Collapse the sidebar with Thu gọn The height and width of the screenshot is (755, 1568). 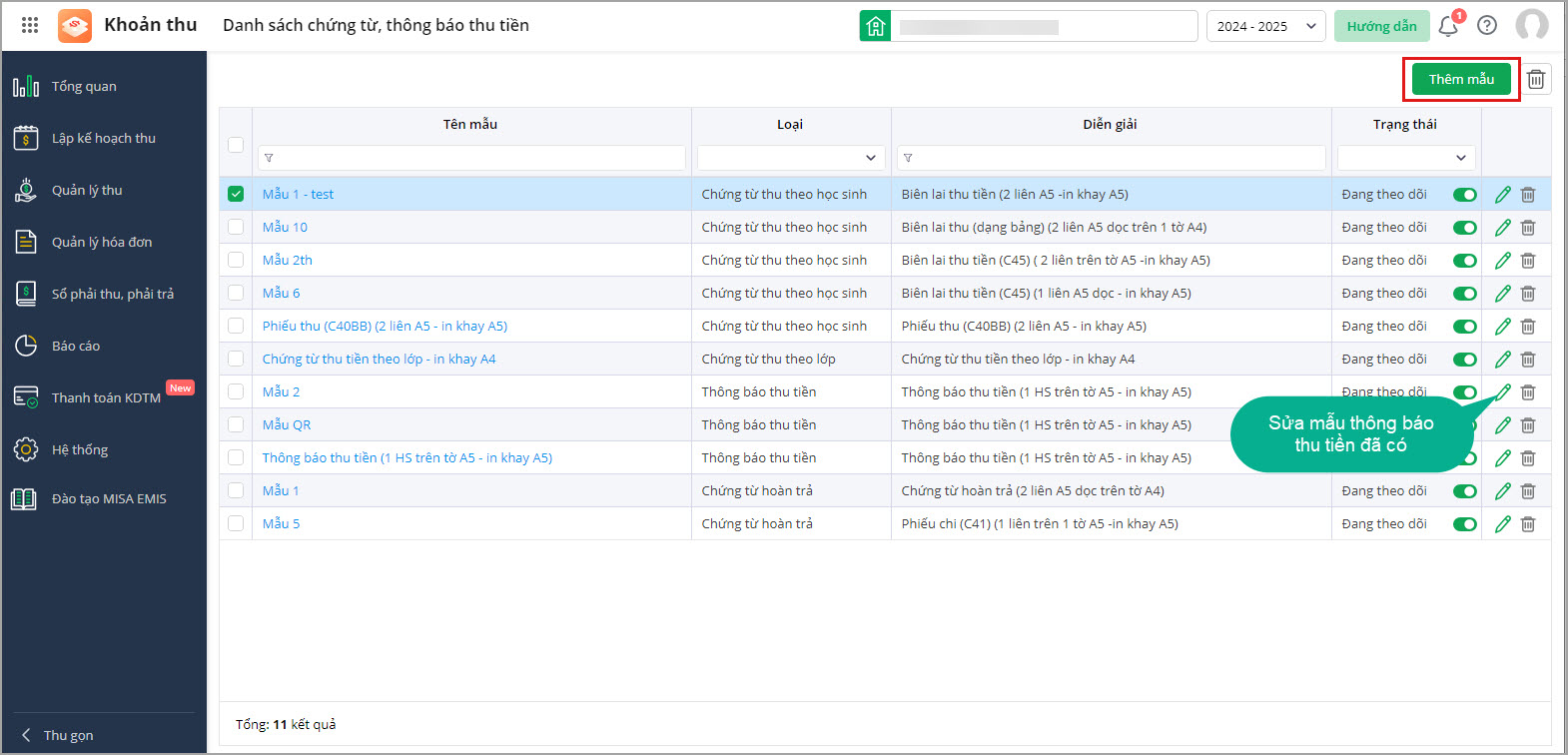58,735
